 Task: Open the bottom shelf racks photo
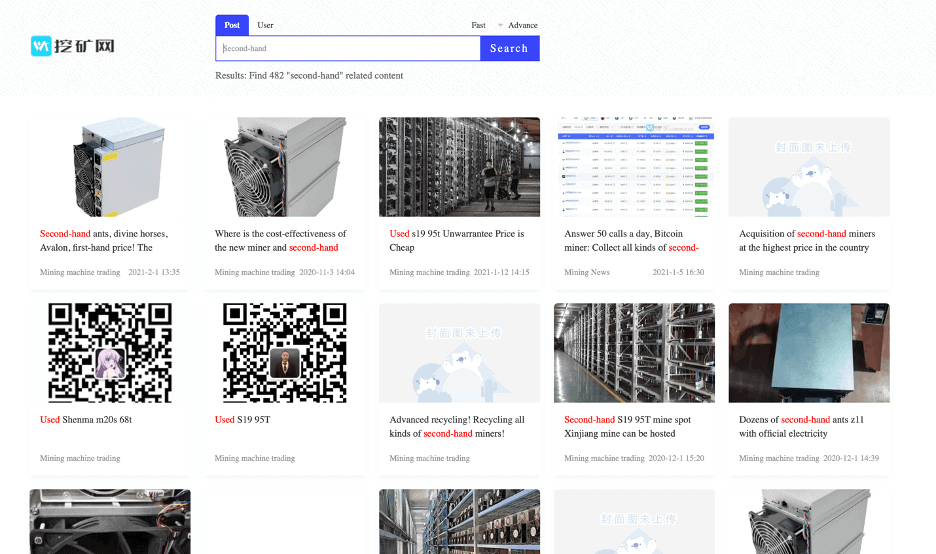[x=459, y=522]
